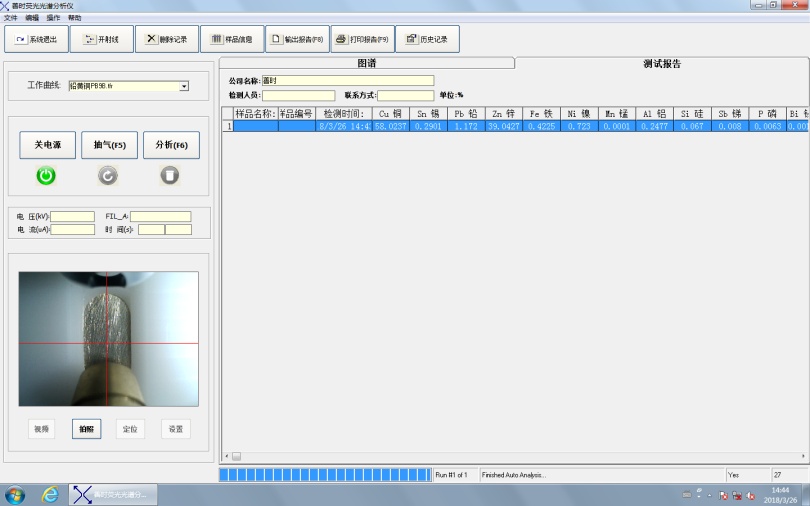Image resolution: width=810 pixels, height=506 pixels.
Task: Expand the 工作曲线 working curve dropdown
Action: [184, 86]
